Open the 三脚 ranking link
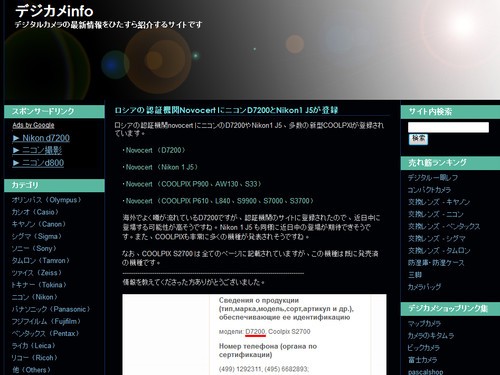Viewport: 500px width, 375px height. tap(415, 275)
